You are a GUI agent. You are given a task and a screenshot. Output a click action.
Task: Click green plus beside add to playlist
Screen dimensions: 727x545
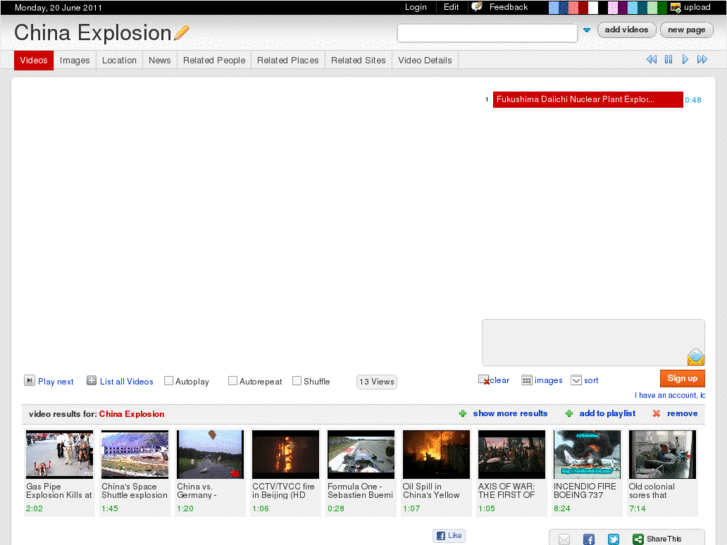(x=569, y=413)
